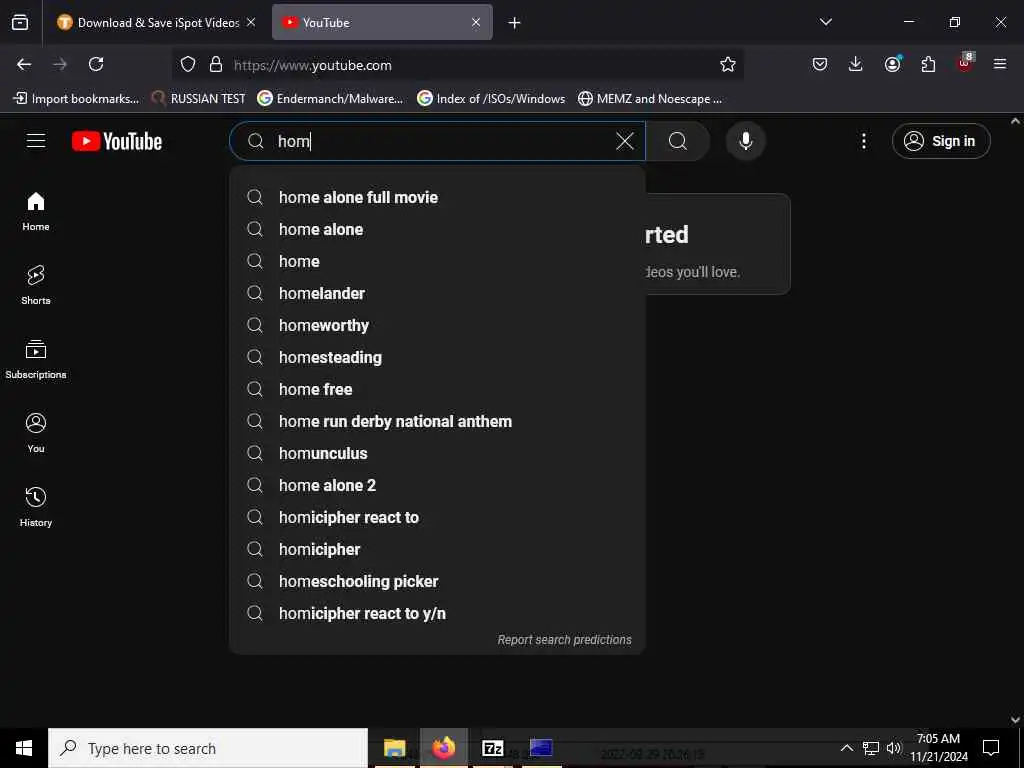This screenshot has width=1024, height=768.
Task: Open Subscriptions in the sidebar
Action: (36, 359)
